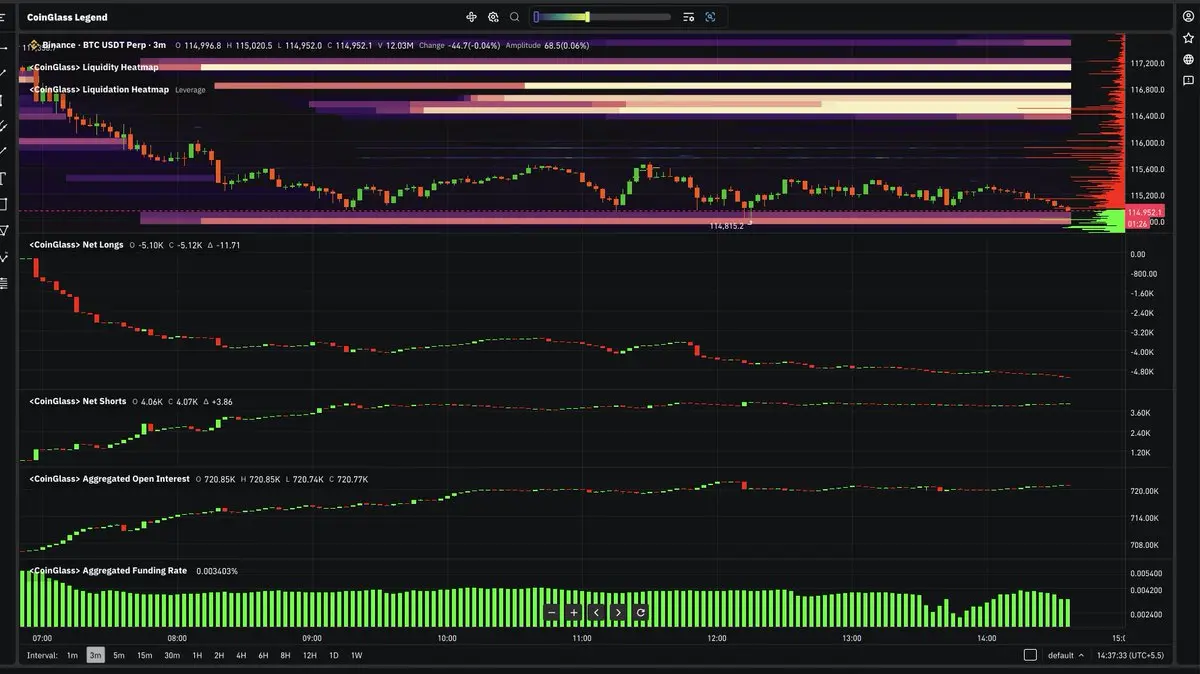Click the magnifier search icon in toolbar
The image size is (1200, 674).
(x=515, y=17)
